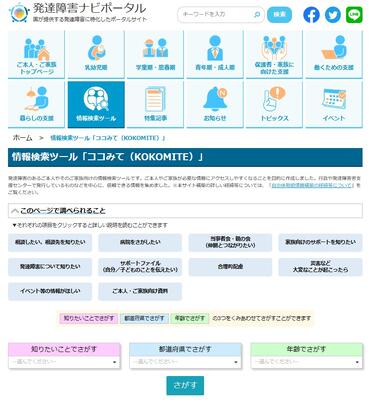Select 情報検索ツール navigation tile
The width and height of the screenshot is (371, 400).
[96, 105]
